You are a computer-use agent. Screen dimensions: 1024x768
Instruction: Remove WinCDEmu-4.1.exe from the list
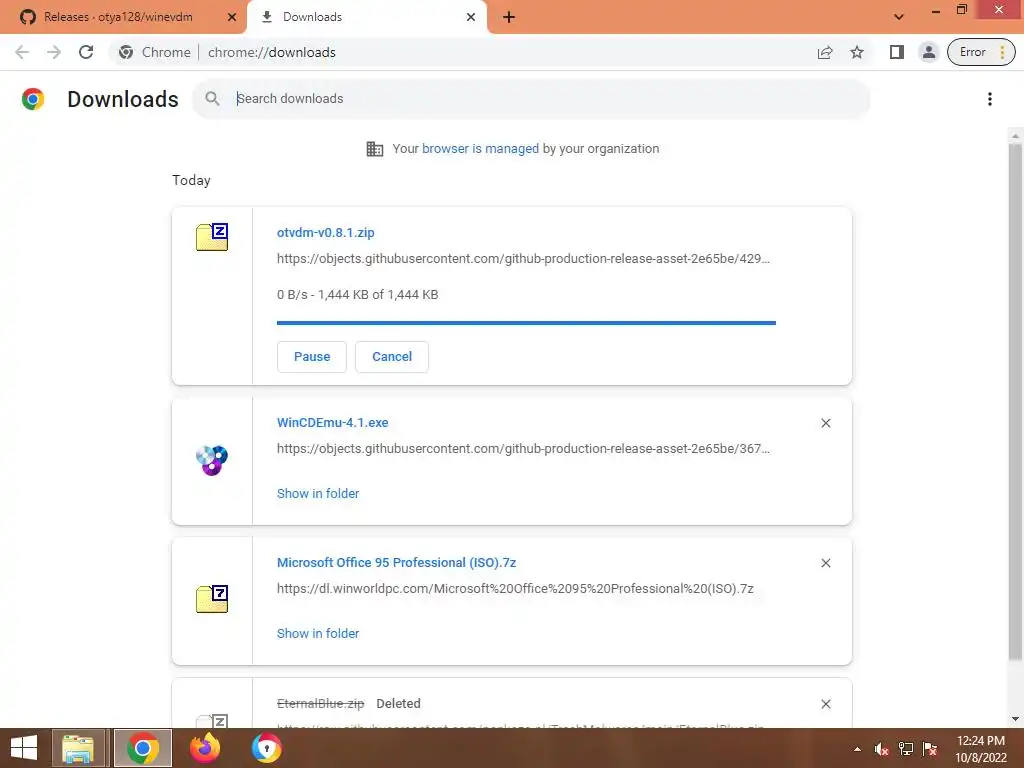(825, 423)
